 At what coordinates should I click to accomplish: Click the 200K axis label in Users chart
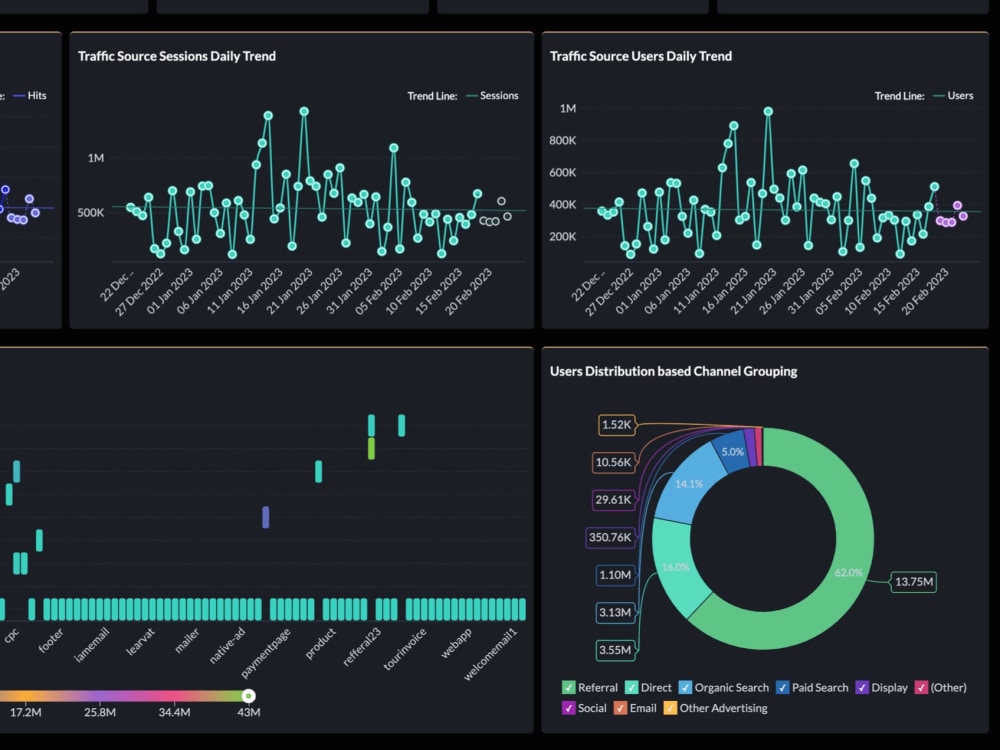tap(562, 237)
